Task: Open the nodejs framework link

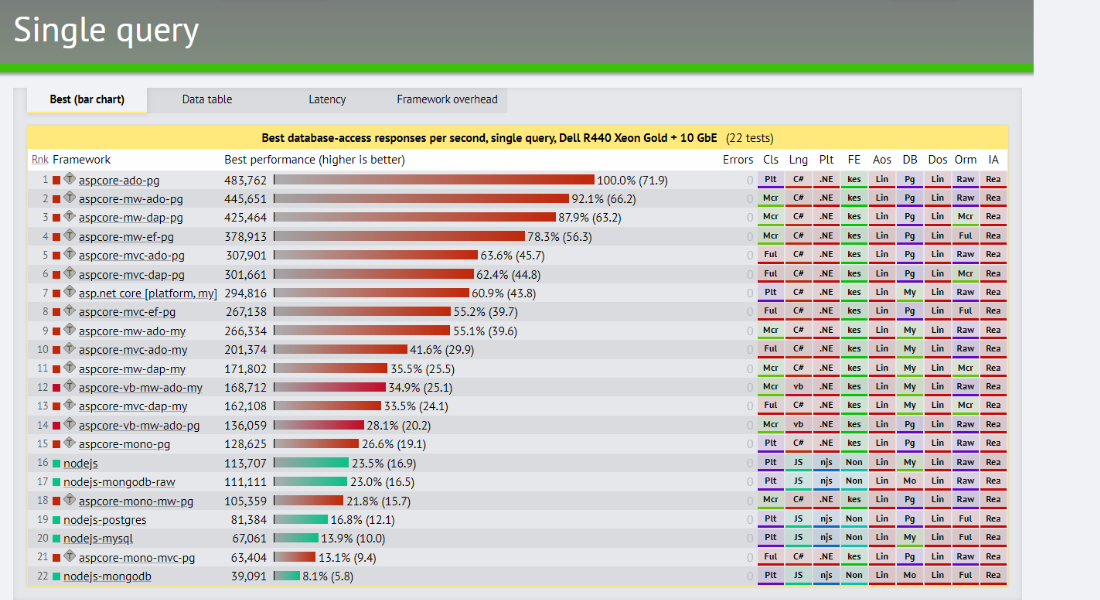Action: pos(81,463)
